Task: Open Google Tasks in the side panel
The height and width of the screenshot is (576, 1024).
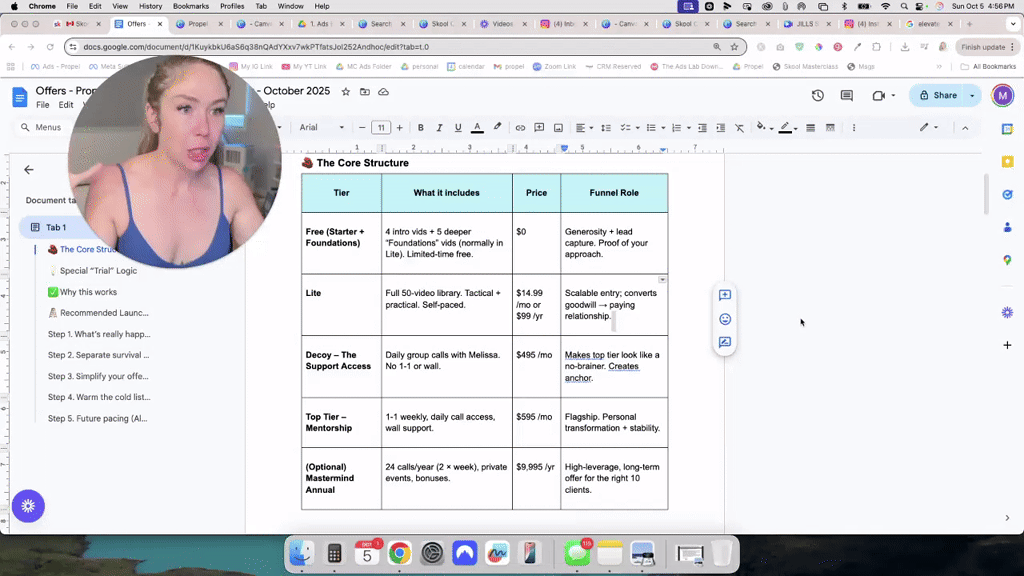Action: point(1007,195)
